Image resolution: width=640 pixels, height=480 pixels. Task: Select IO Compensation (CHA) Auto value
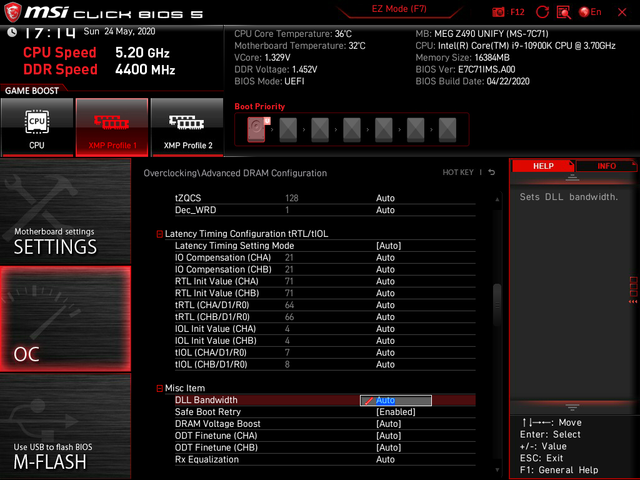point(385,258)
